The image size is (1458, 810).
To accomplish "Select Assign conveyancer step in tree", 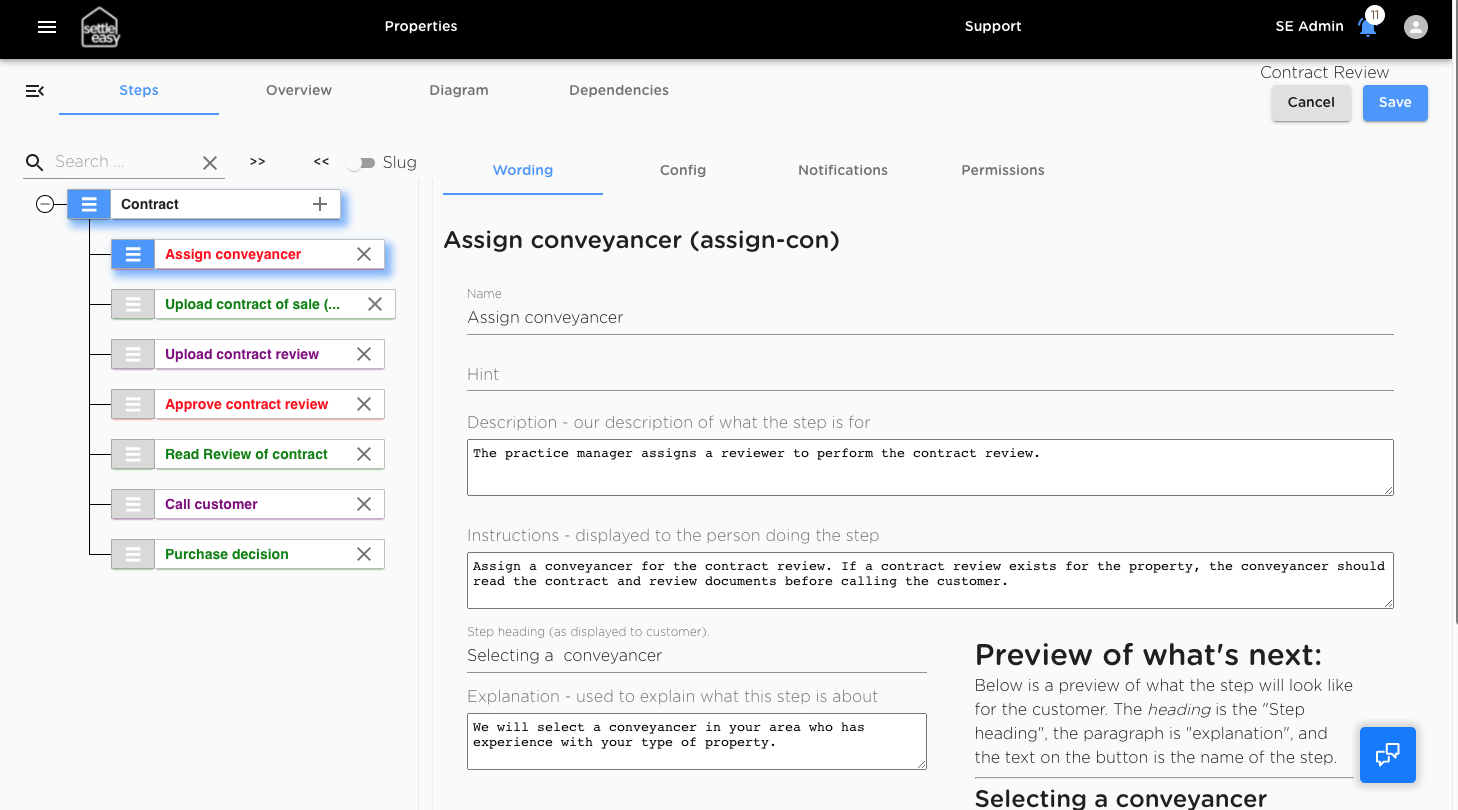I will 233,254.
